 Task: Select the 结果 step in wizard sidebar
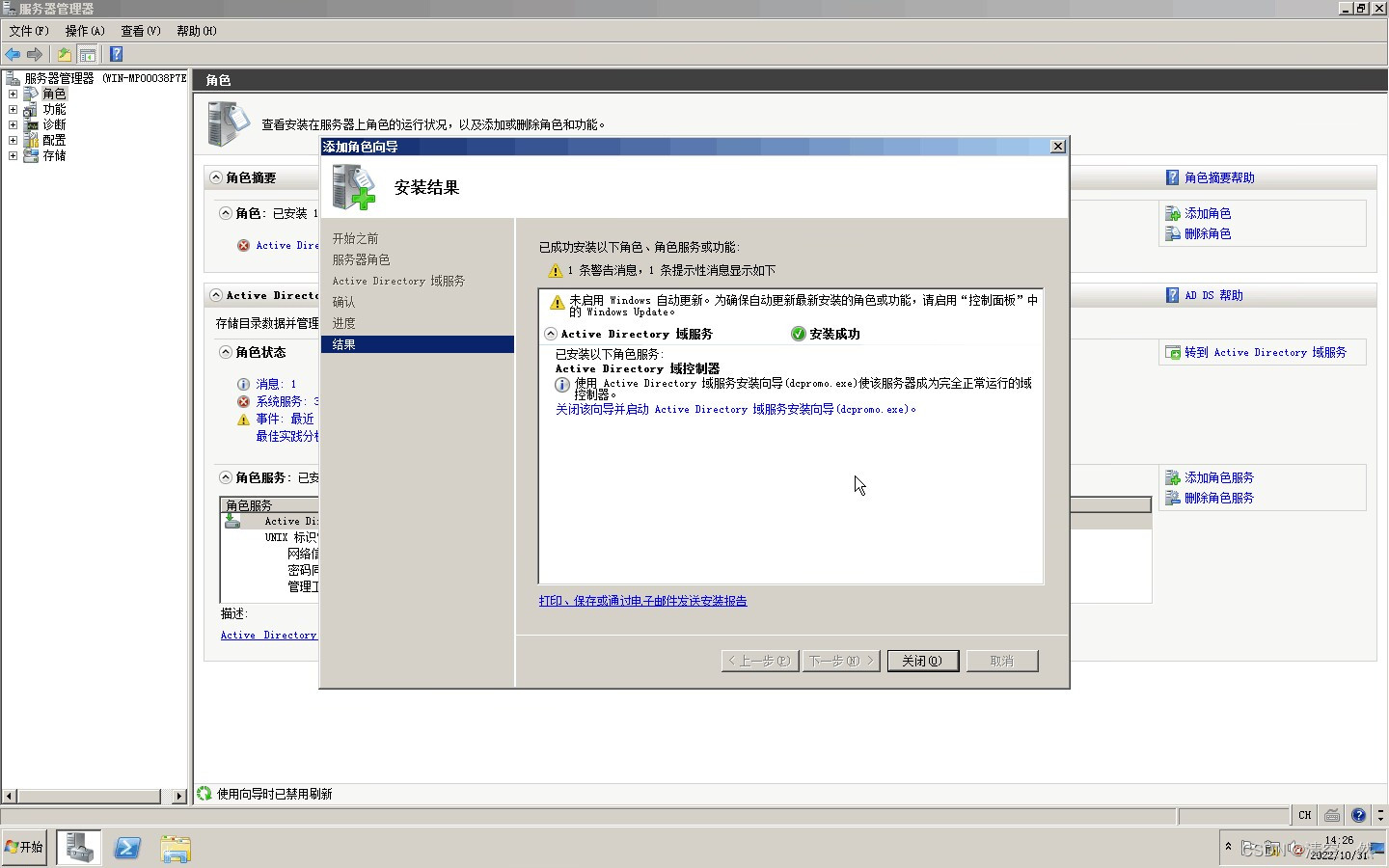click(x=417, y=344)
